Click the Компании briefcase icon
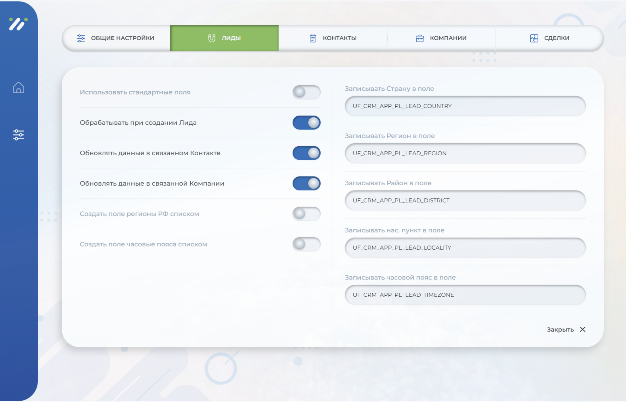The image size is (626, 402). pos(420,38)
